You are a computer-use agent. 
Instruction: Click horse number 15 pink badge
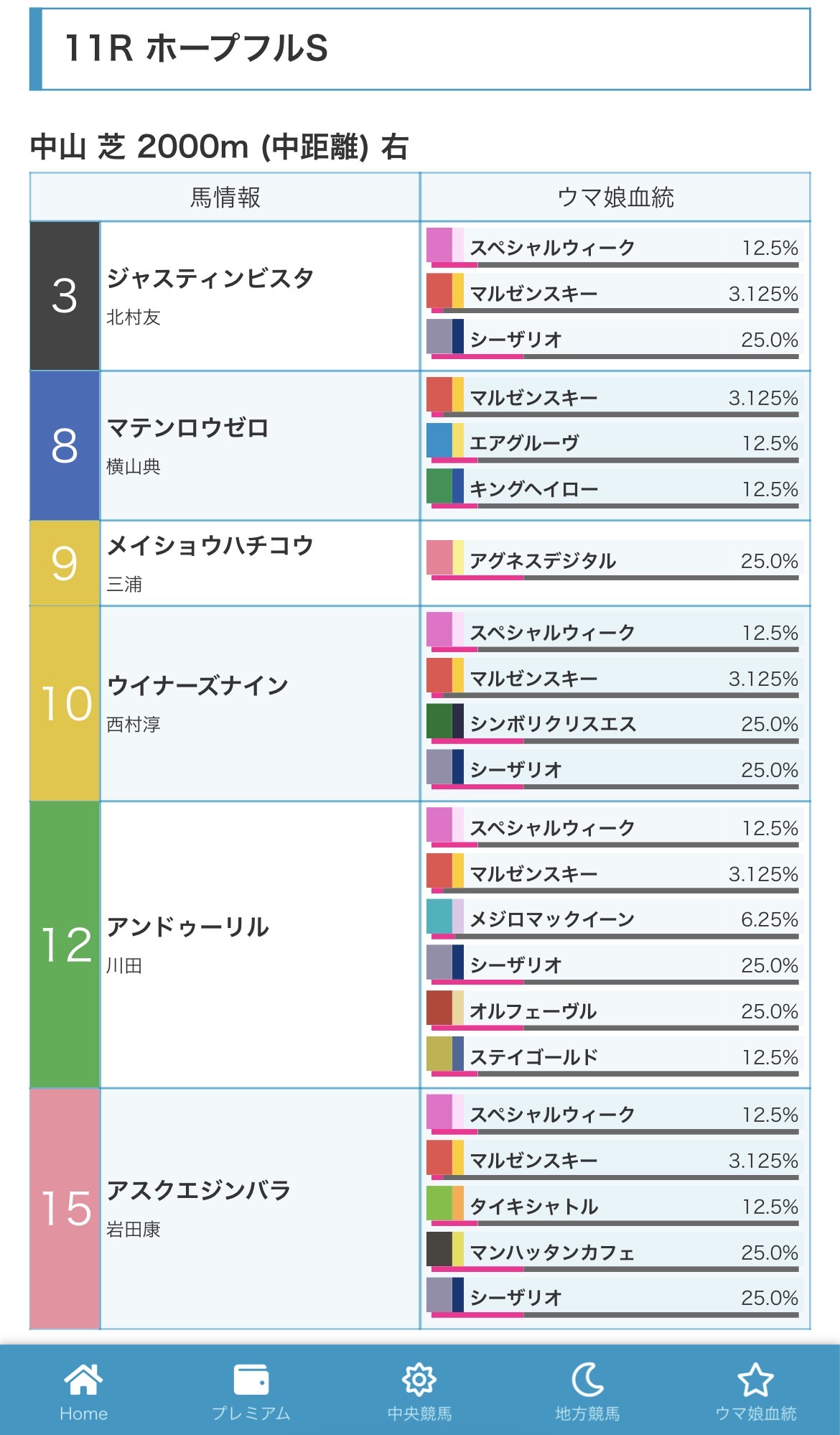pos(65,1209)
